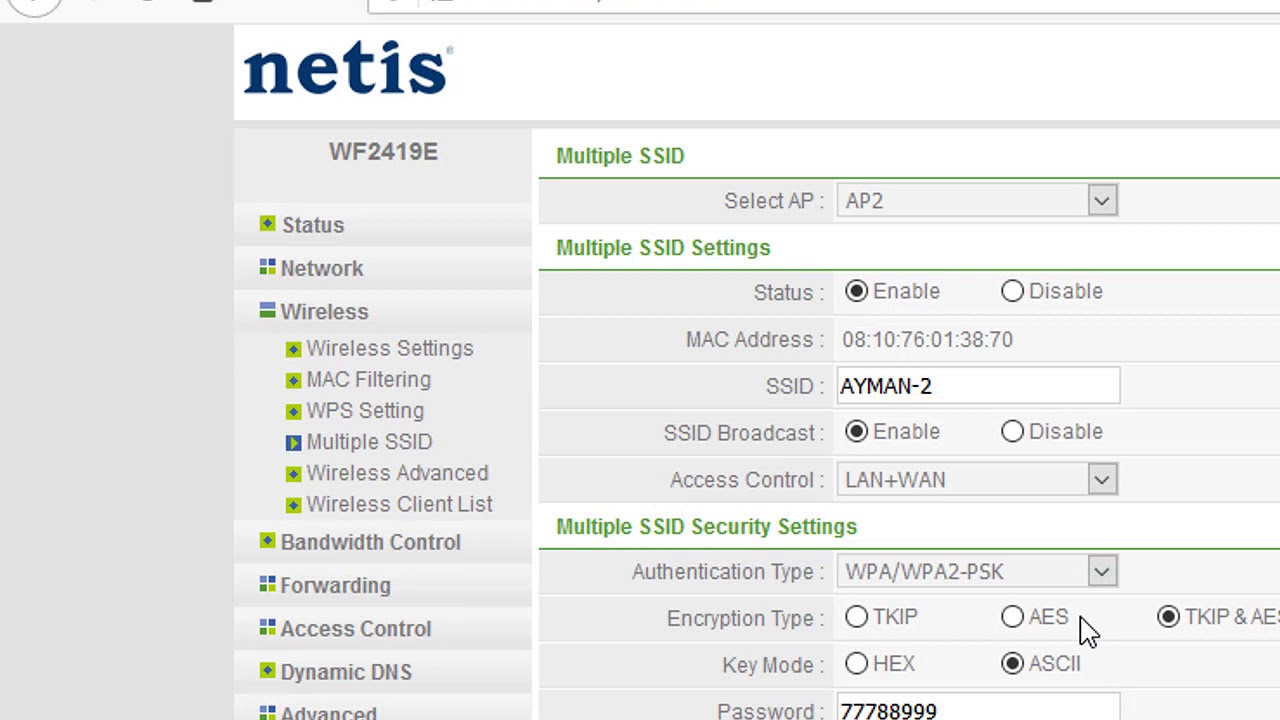1280x720 pixels.
Task: Click the Dynamic DNS bullet icon
Action: point(267,670)
